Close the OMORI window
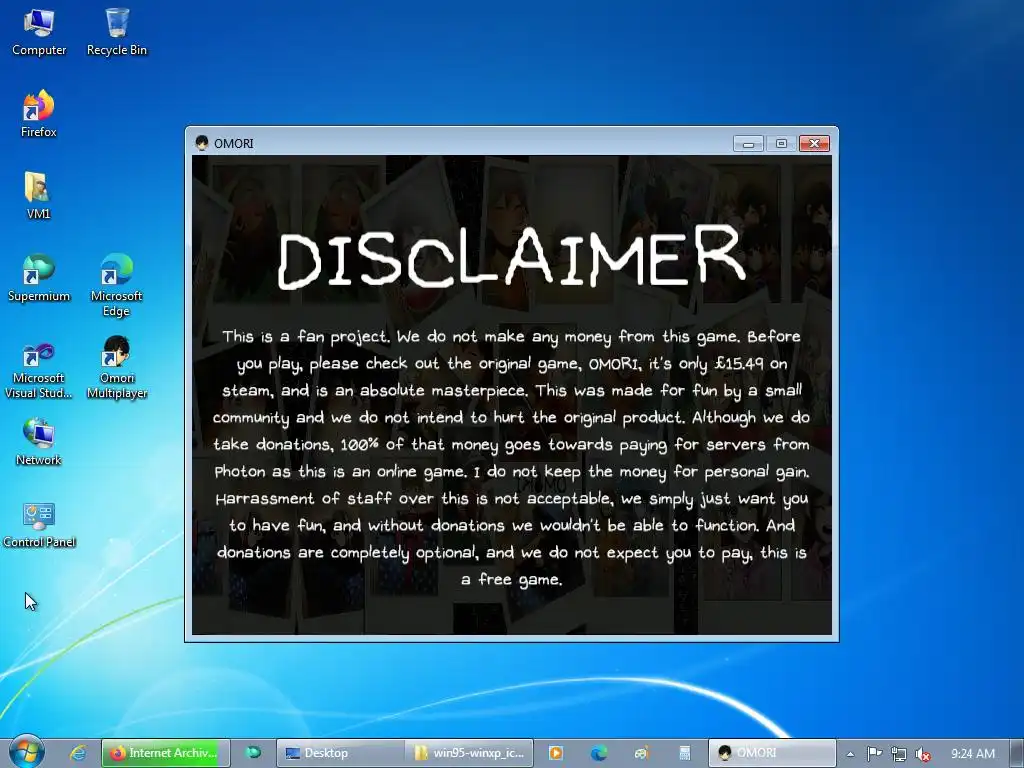 (814, 144)
